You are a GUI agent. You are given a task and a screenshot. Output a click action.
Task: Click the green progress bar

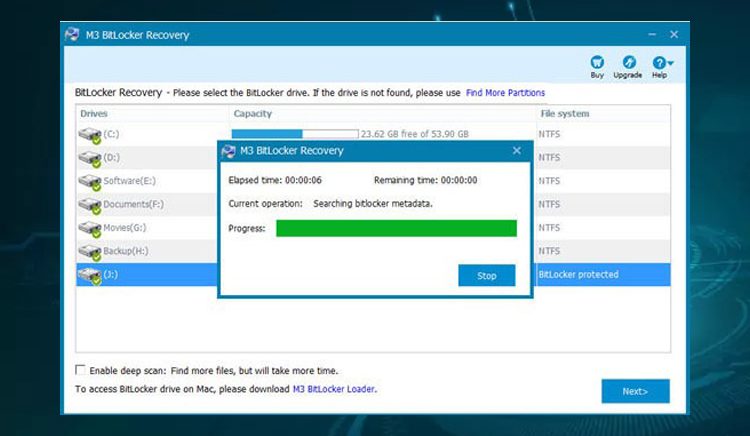coord(397,228)
